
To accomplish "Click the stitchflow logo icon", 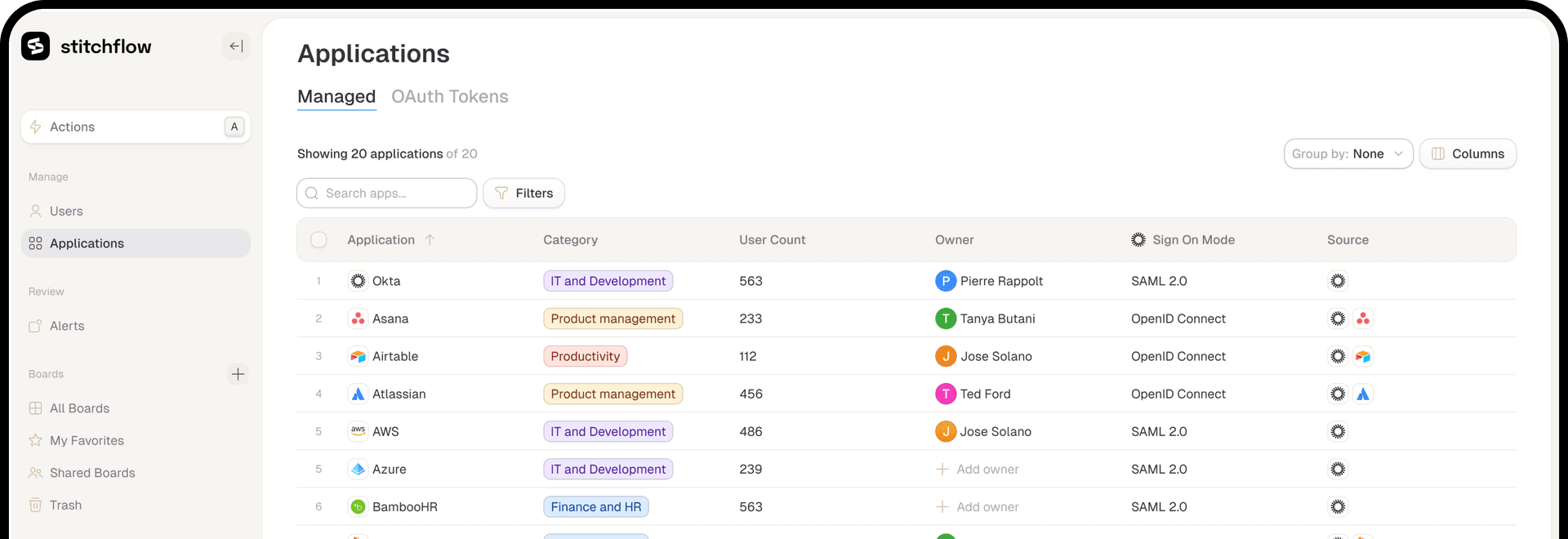I will pos(35,47).
